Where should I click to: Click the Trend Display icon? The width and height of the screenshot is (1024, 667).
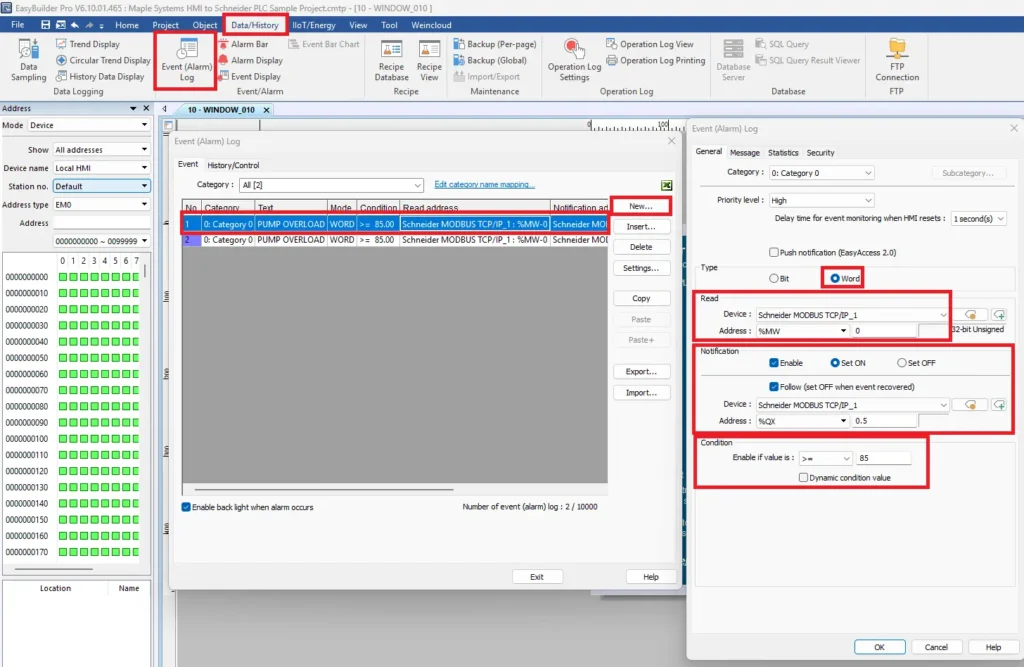[x=61, y=44]
